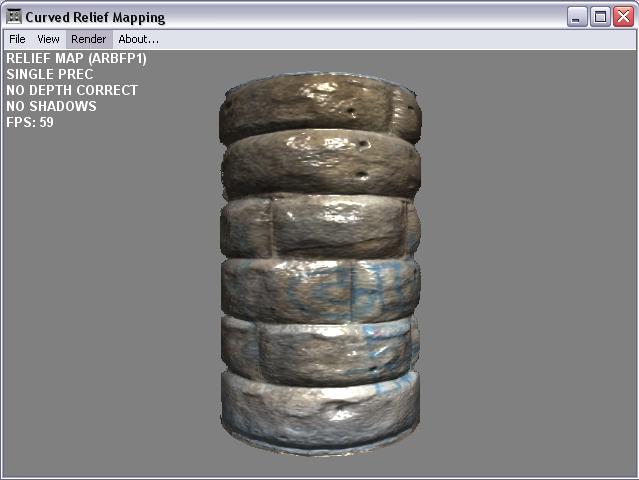639x480 pixels.
Task: Click the 'NO DEPTH CORRECT' overlay text
Action: coord(72,90)
